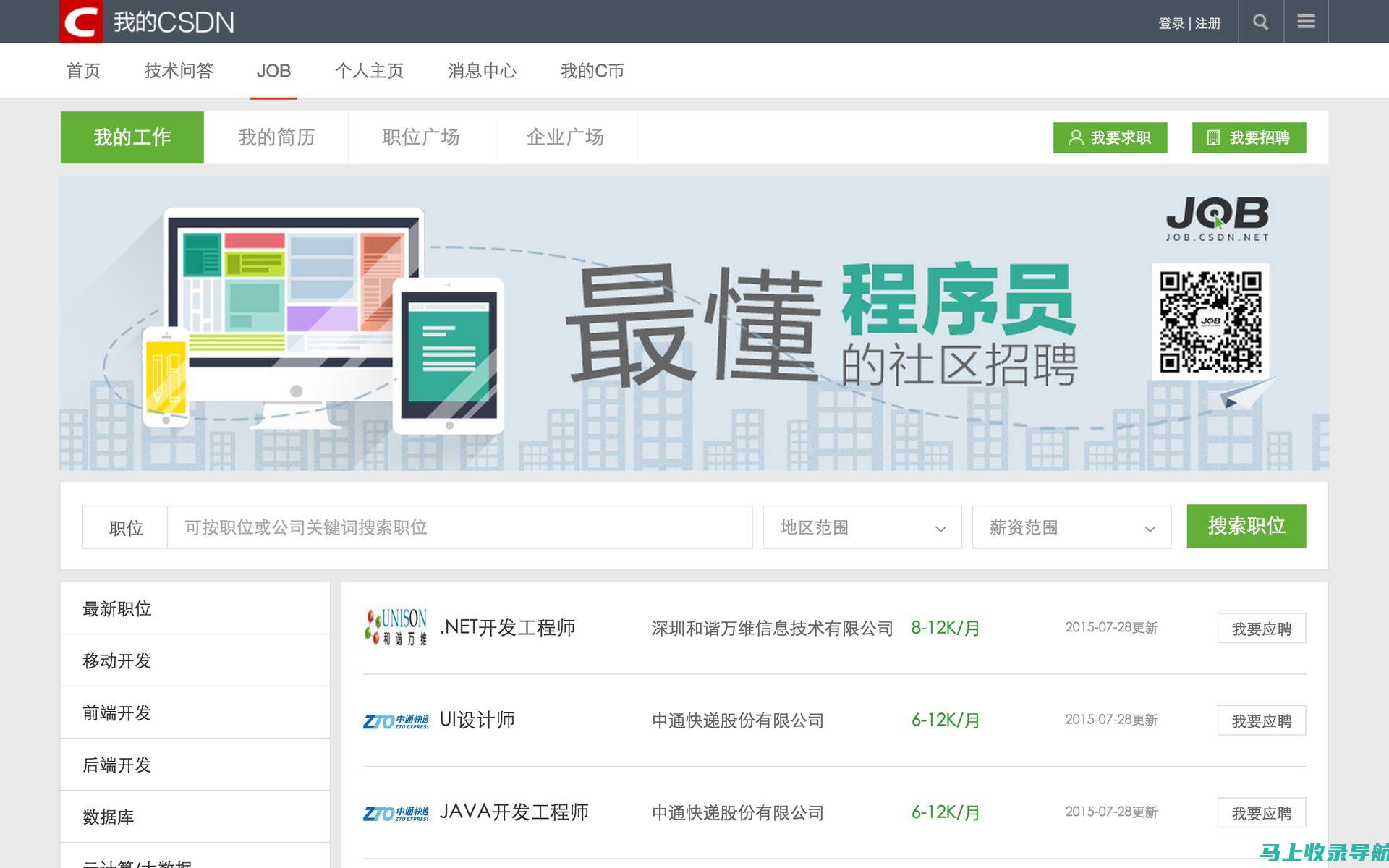This screenshot has height=868, width=1389.
Task: Click the 注册 link
Action: tap(1207, 23)
